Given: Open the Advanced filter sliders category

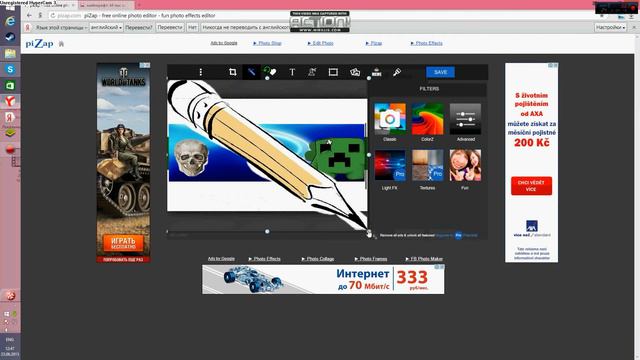Looking at the screenshot, I should 465,119.
